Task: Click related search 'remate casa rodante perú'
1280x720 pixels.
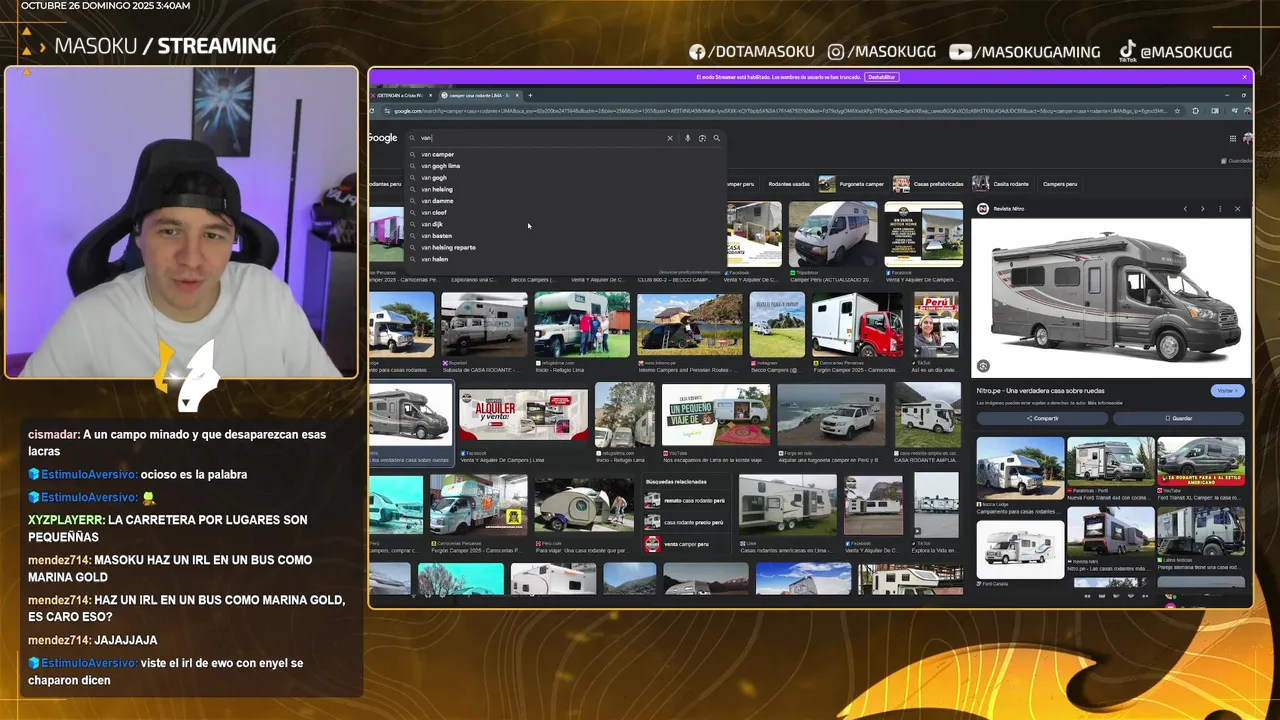Action: pos(685,500)
